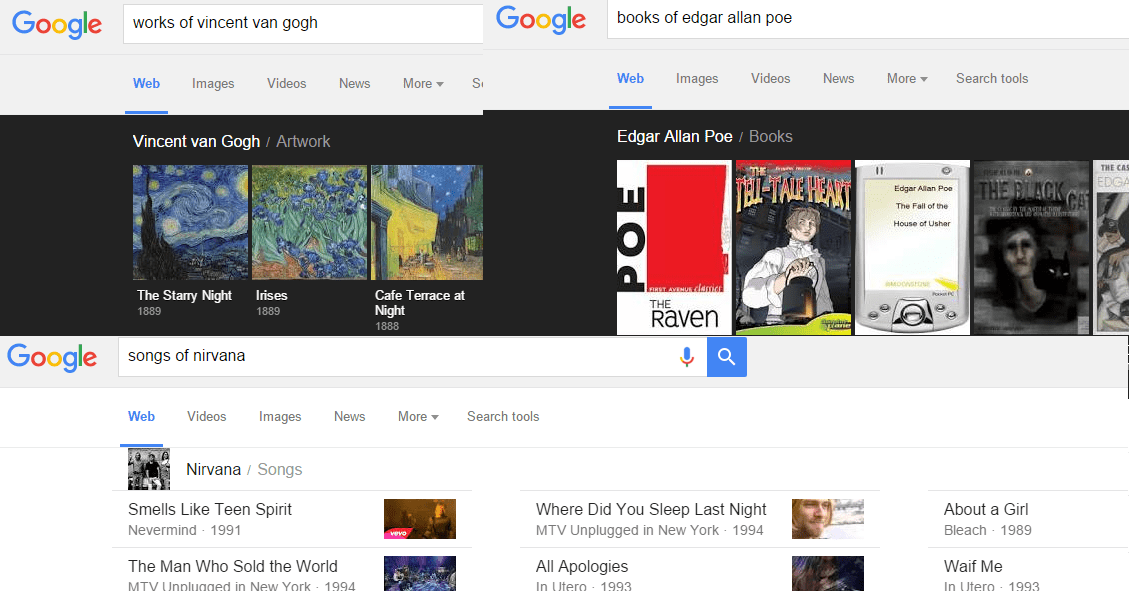Viewport: 1129px width, 591px height.
Task: Click the 'Bleach · 1989' album text
Action: coord(987,530)
